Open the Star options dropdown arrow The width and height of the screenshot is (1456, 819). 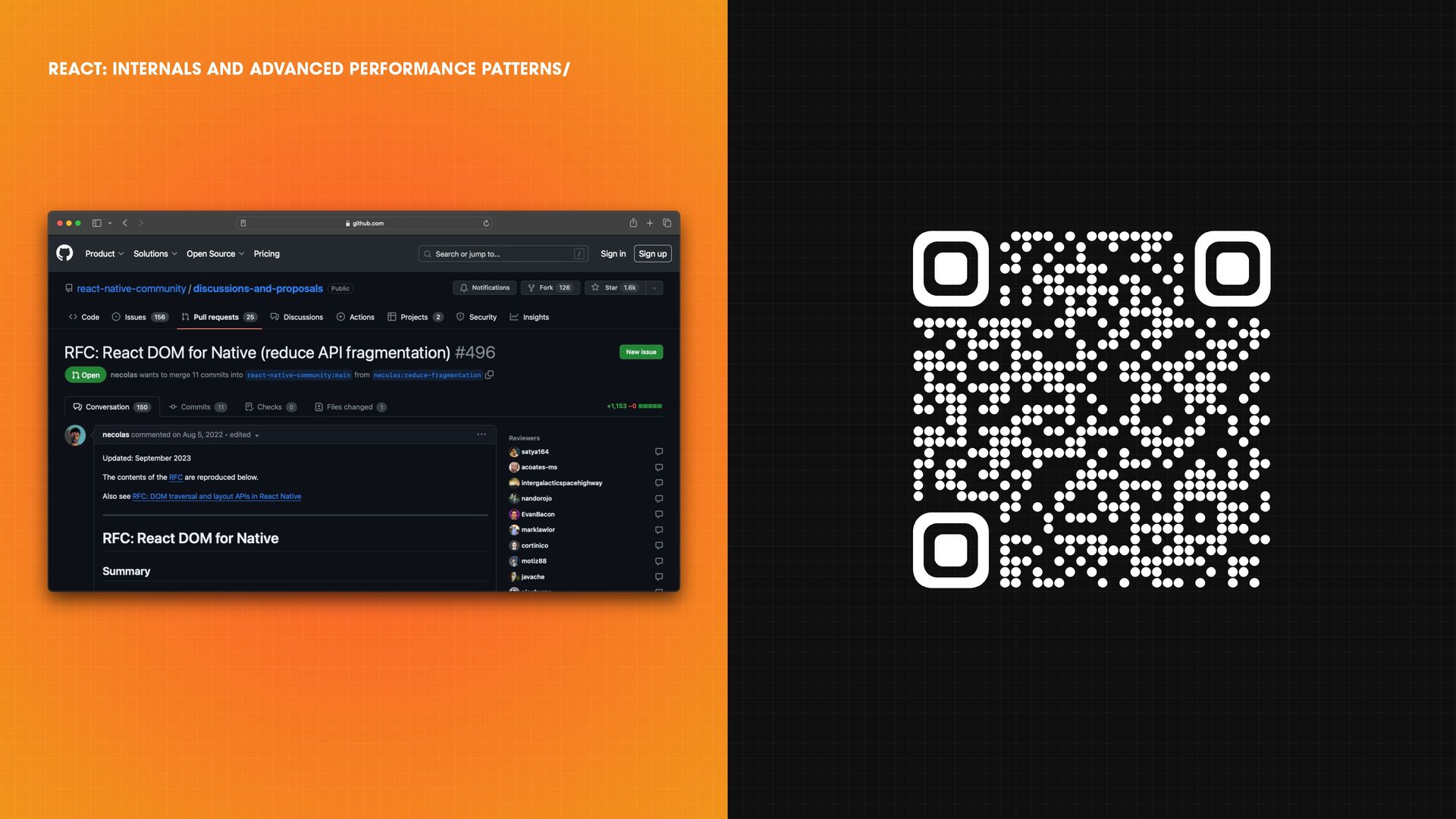(654, 288)
